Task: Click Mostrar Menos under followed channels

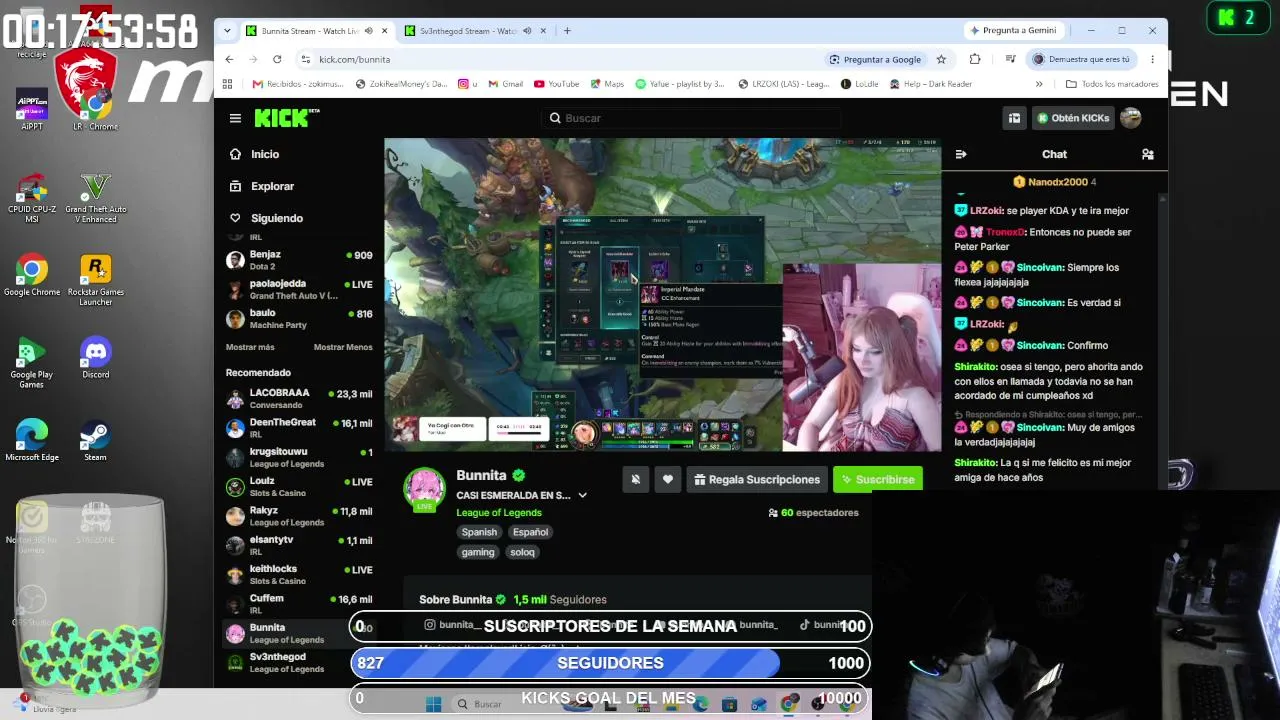Action: (x=343, y=347)
